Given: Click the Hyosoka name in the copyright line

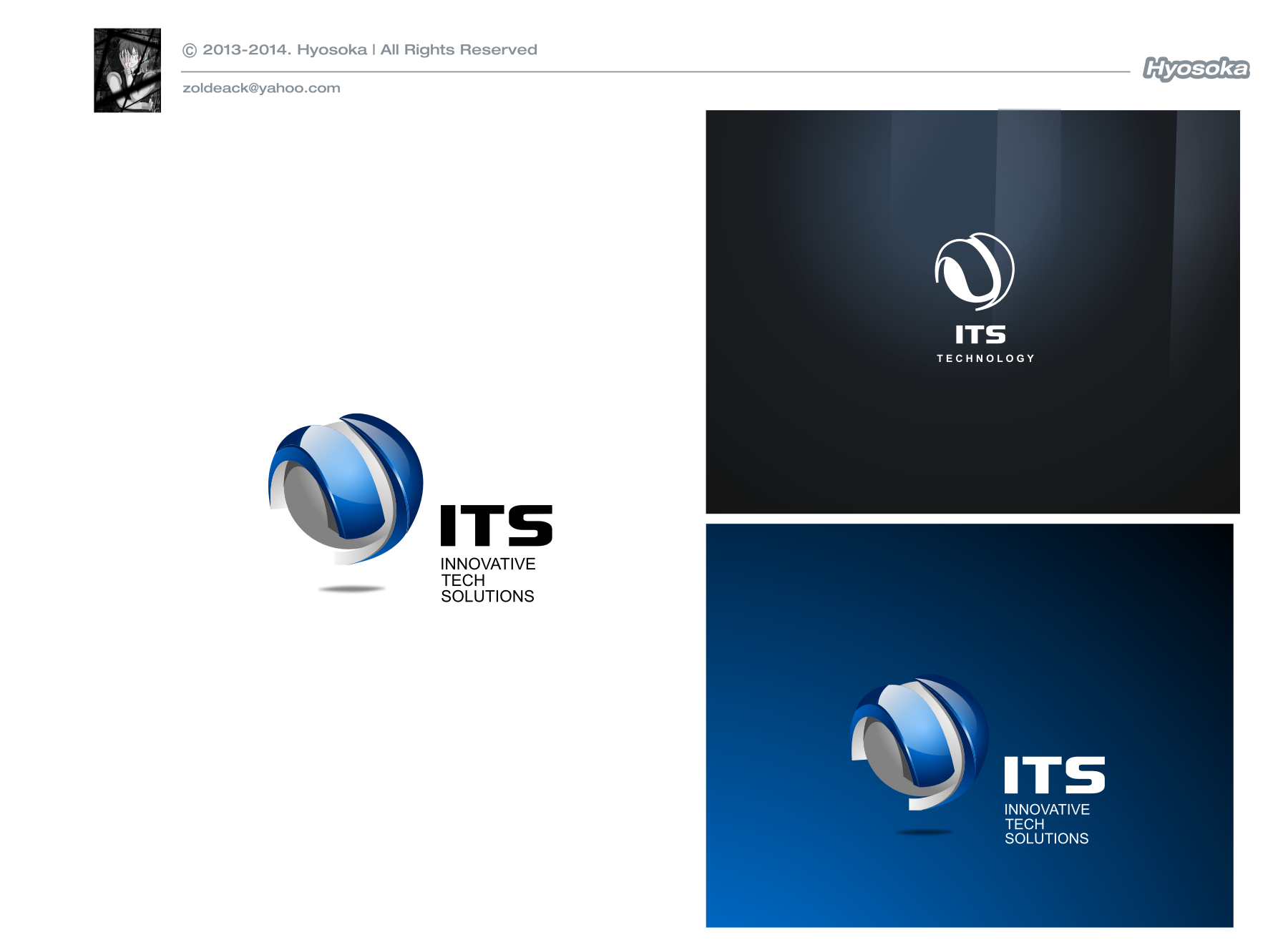Looking at the screenshot, I should pos(331,50).
